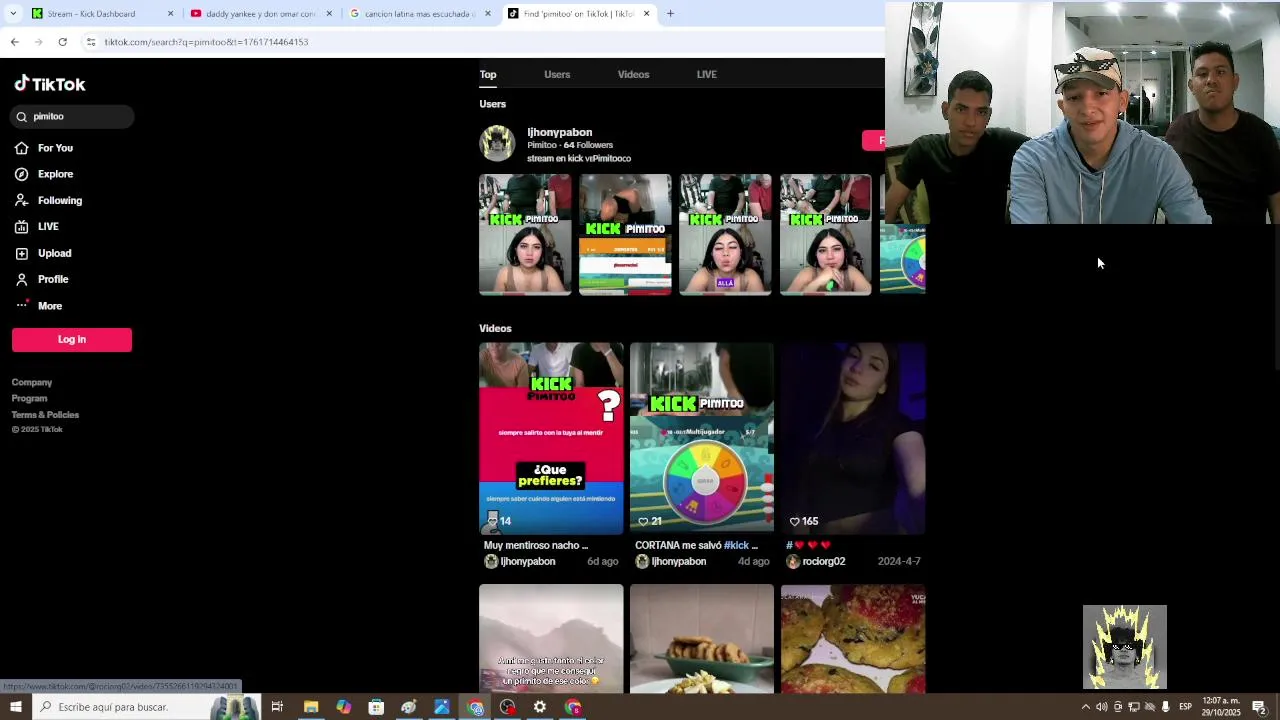This screenshot has width=1280, height=720.
Task: Open the Company footer link
Action: 32,382
